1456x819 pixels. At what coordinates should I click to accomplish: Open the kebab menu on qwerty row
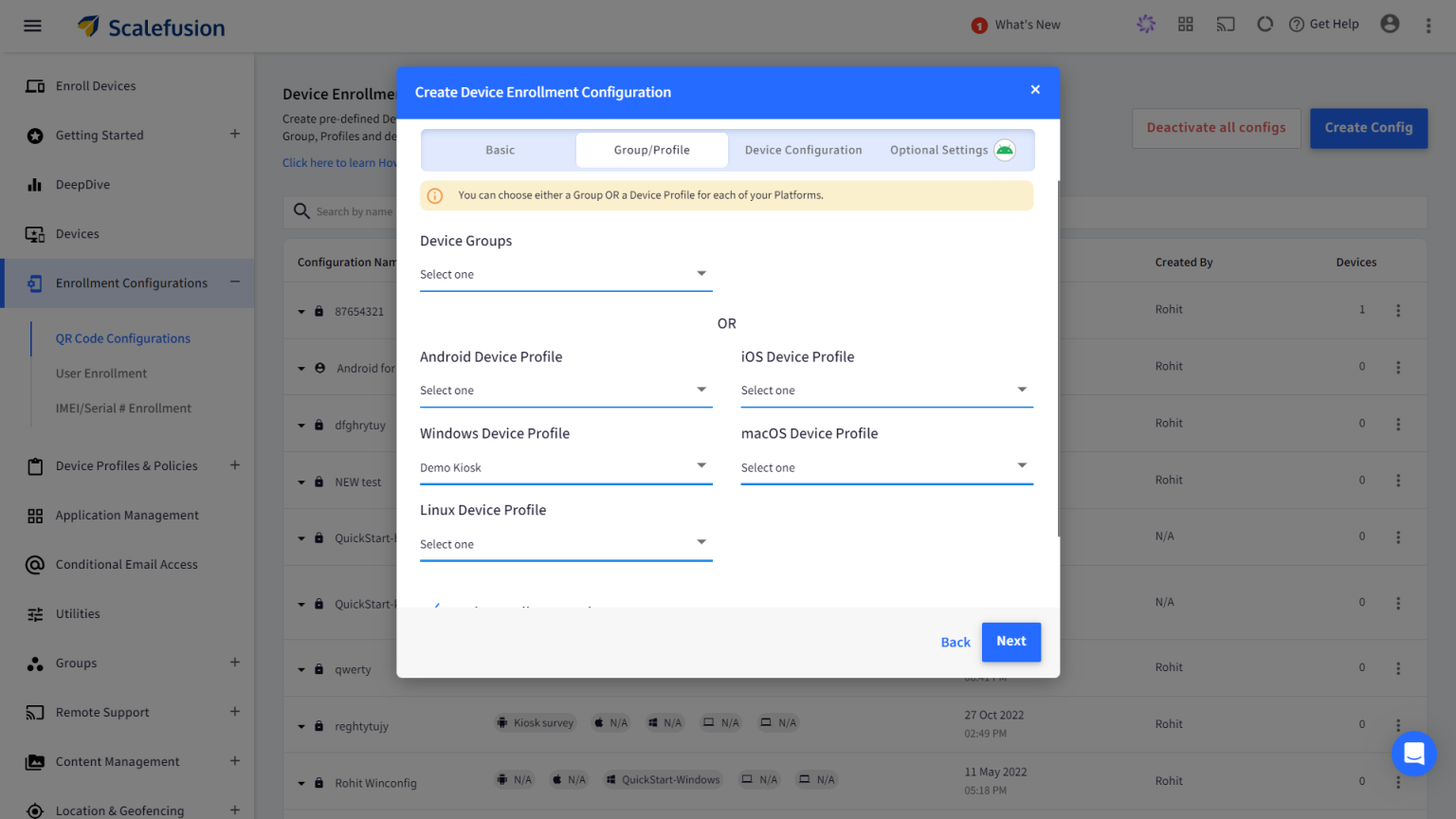[1398, 667]
